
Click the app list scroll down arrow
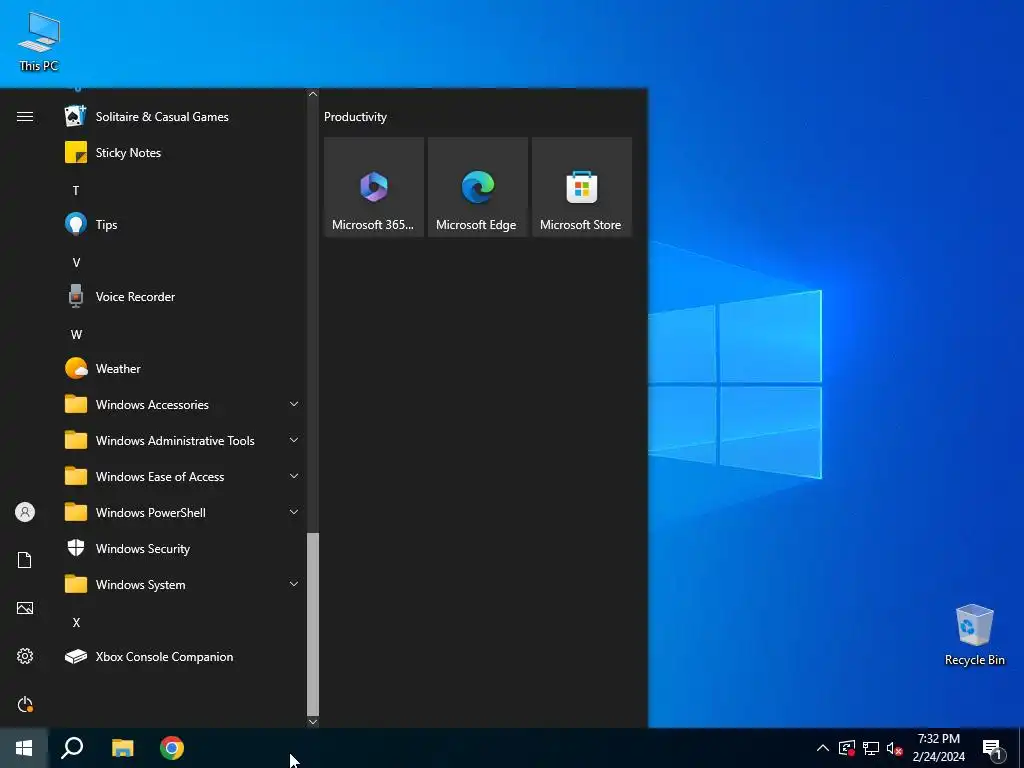pyautogui.click(x=313, y=721)
